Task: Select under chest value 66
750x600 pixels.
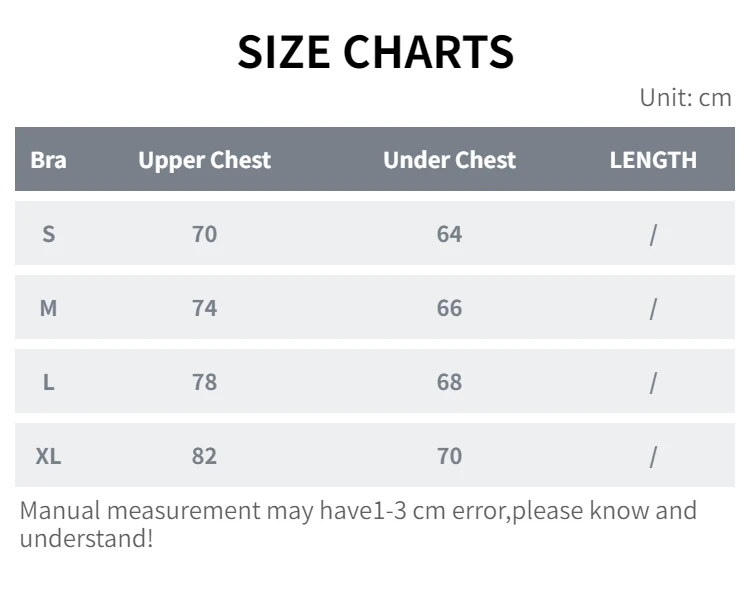Action: pos(450,308)
